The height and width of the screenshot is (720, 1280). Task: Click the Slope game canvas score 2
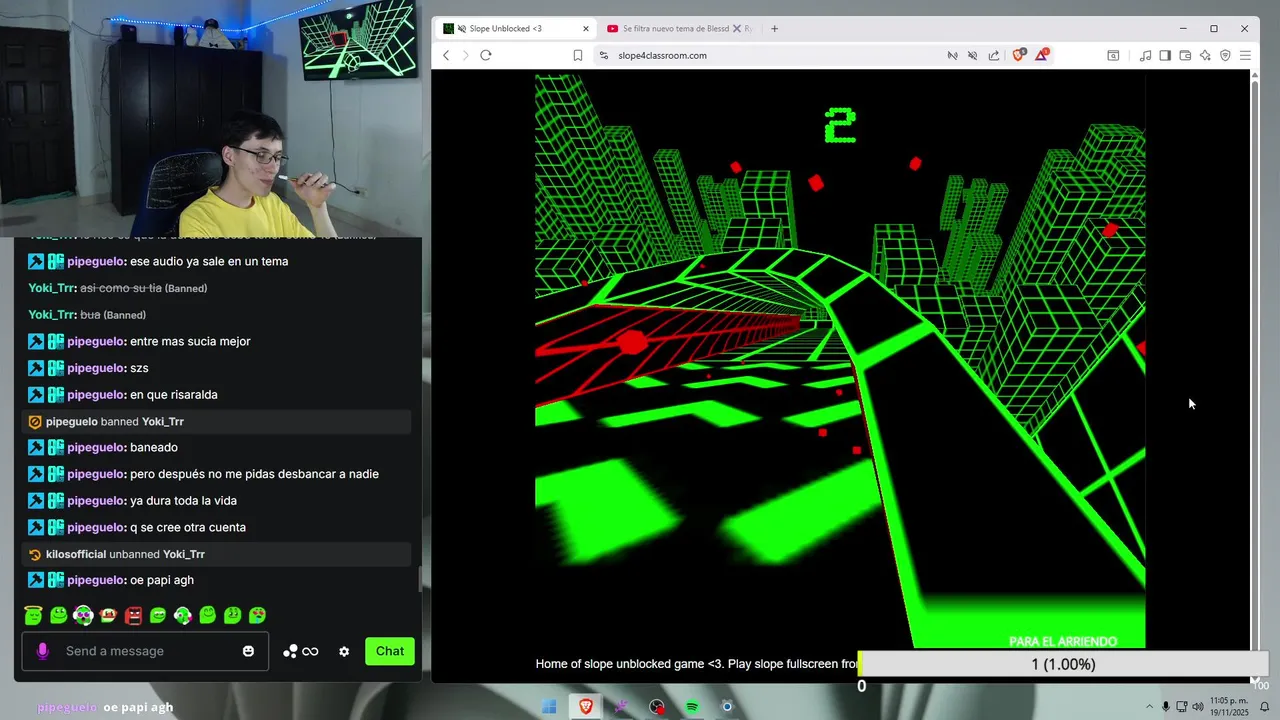(x=840, y=127)
